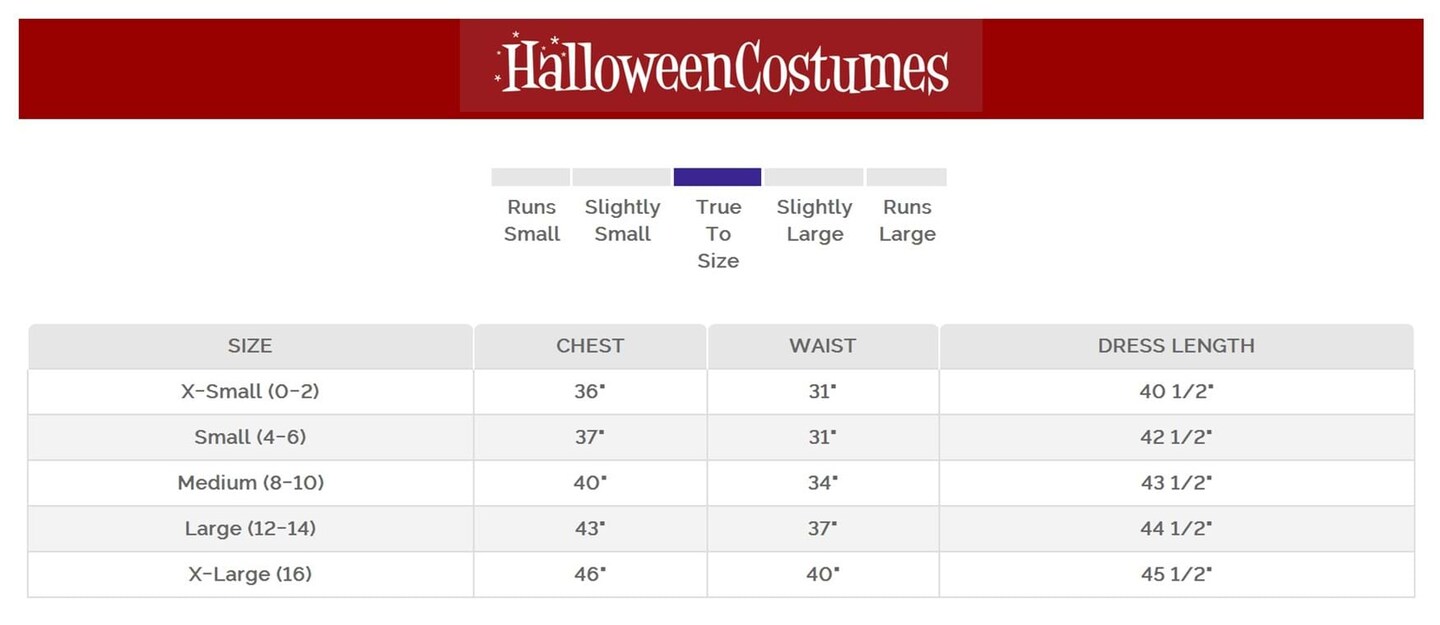The image size is (1440, 625).
Task: Click the 45 1/2" dress length cell
Action: coord(1176,574)
